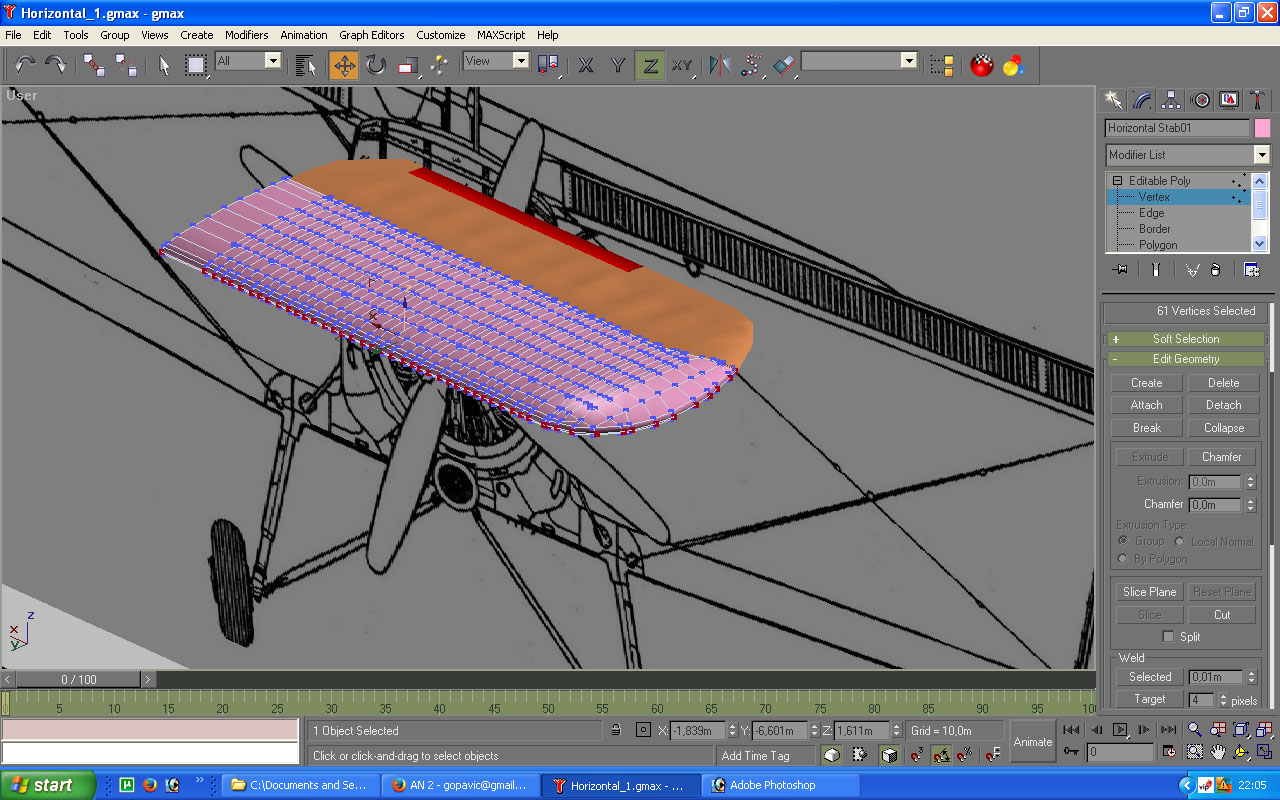The height and width of the screenshot is (800, 1280).
Task: Open the MAXScript menu
Action: point(500,34)
